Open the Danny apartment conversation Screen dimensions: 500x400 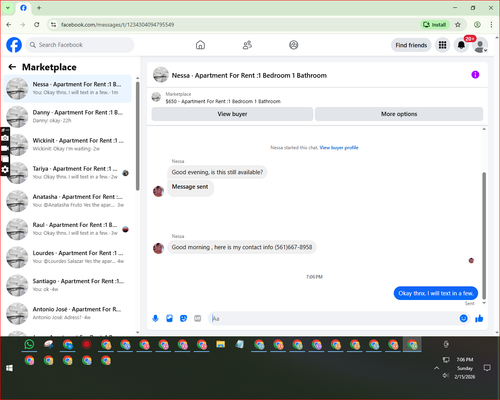click(68, 116)
